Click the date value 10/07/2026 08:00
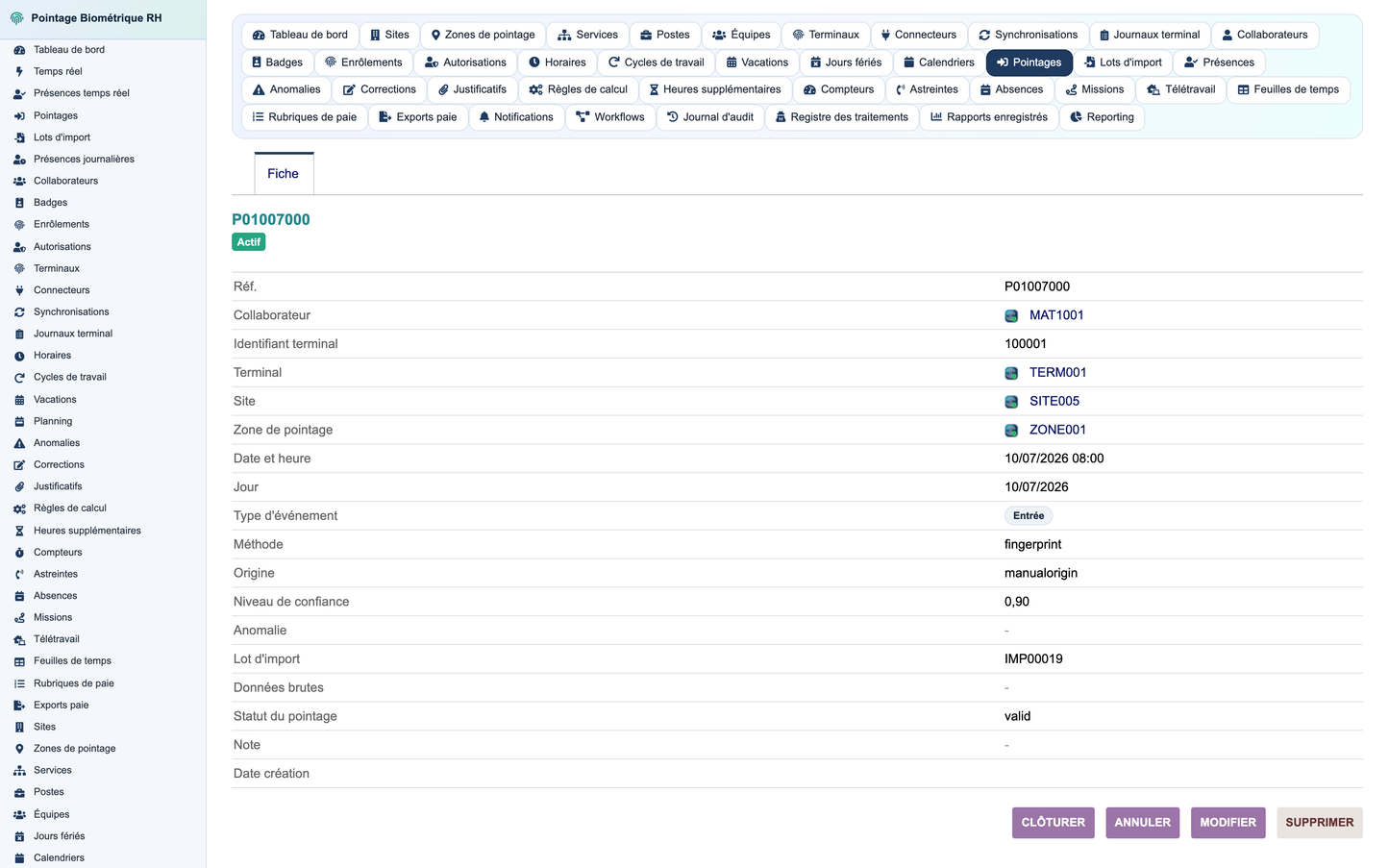 tap(1054, 459)
